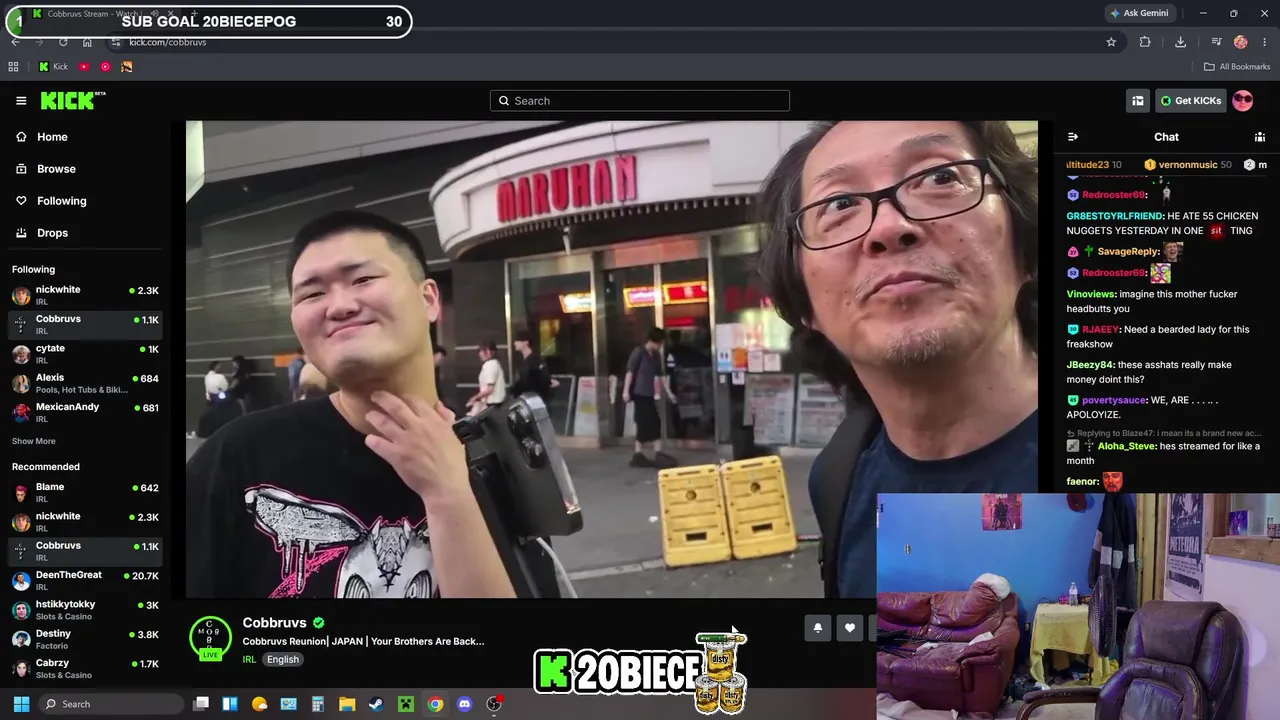Click vernonmusic in the chat gifter leaderboard

point(1188,165)
